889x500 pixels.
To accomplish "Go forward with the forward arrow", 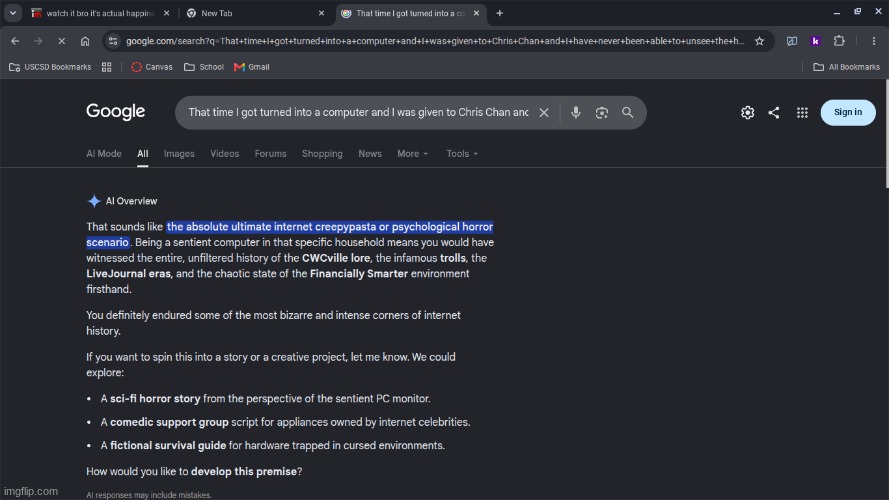I will [x=38, y=41].
